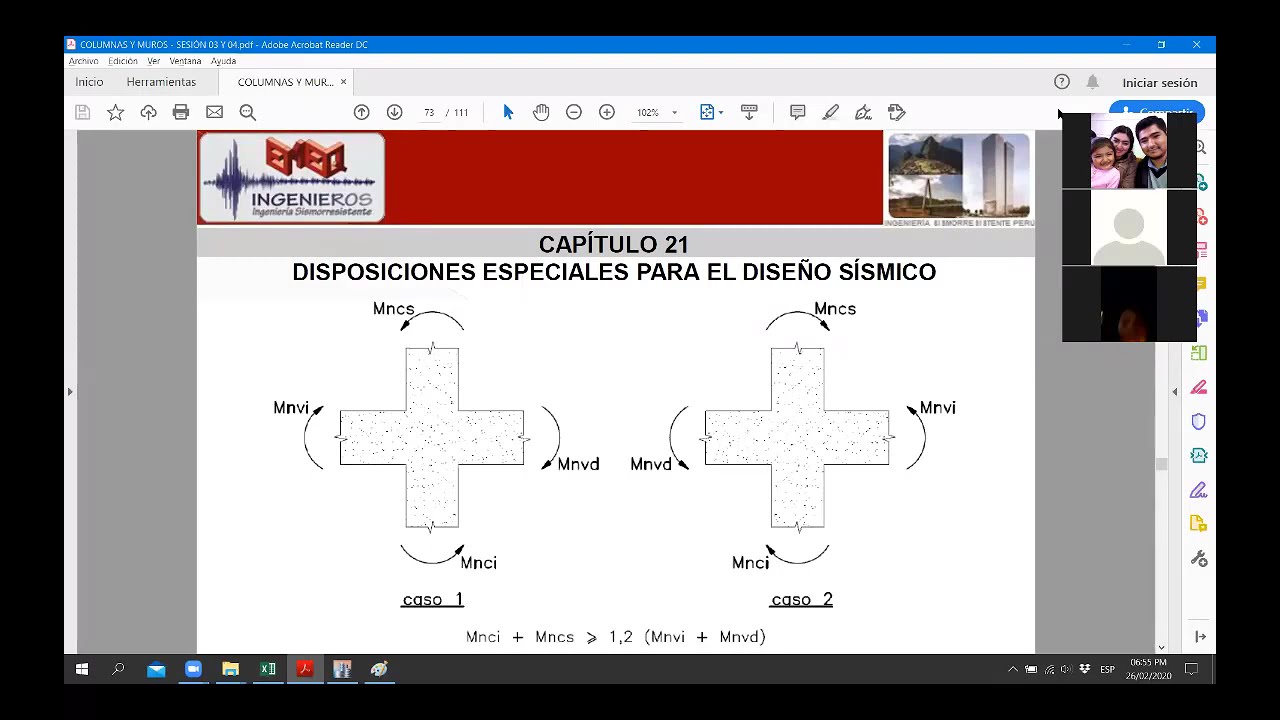Select the COLUMNAS Y MUR... document tab
The height and width of the screenshot is (720, 1280).
click(285, 82)
